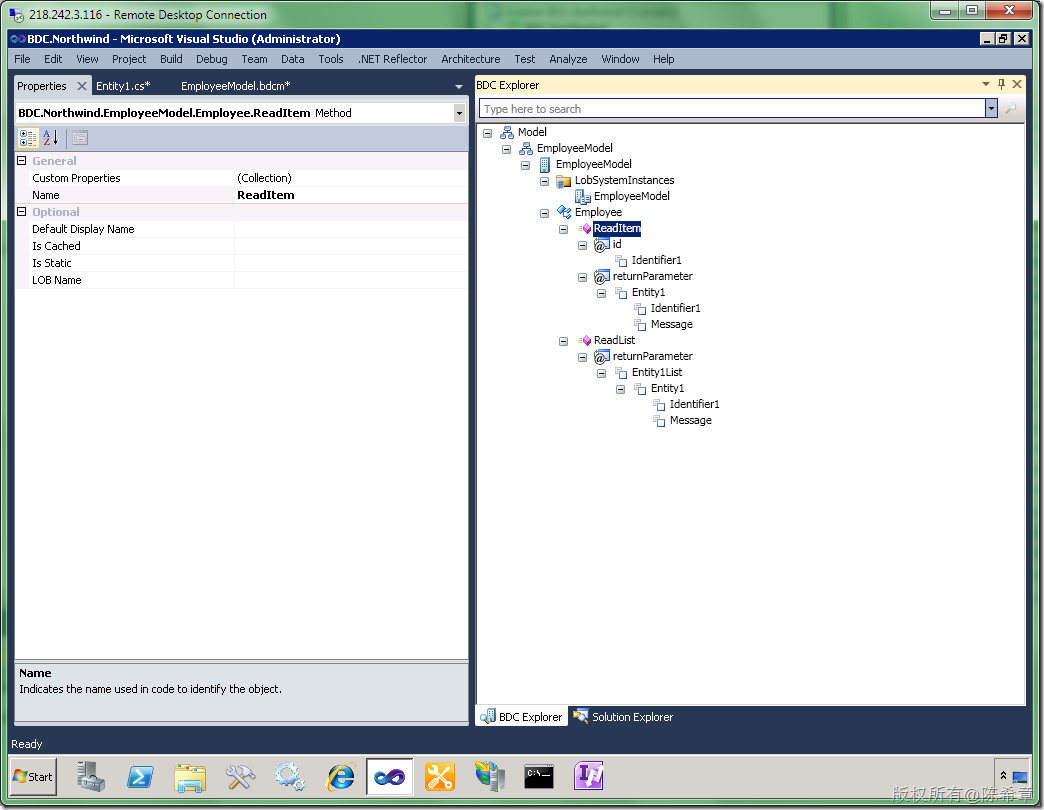
Task: Open Internet Explorer from the taskbar
Action: coord(340,777)
